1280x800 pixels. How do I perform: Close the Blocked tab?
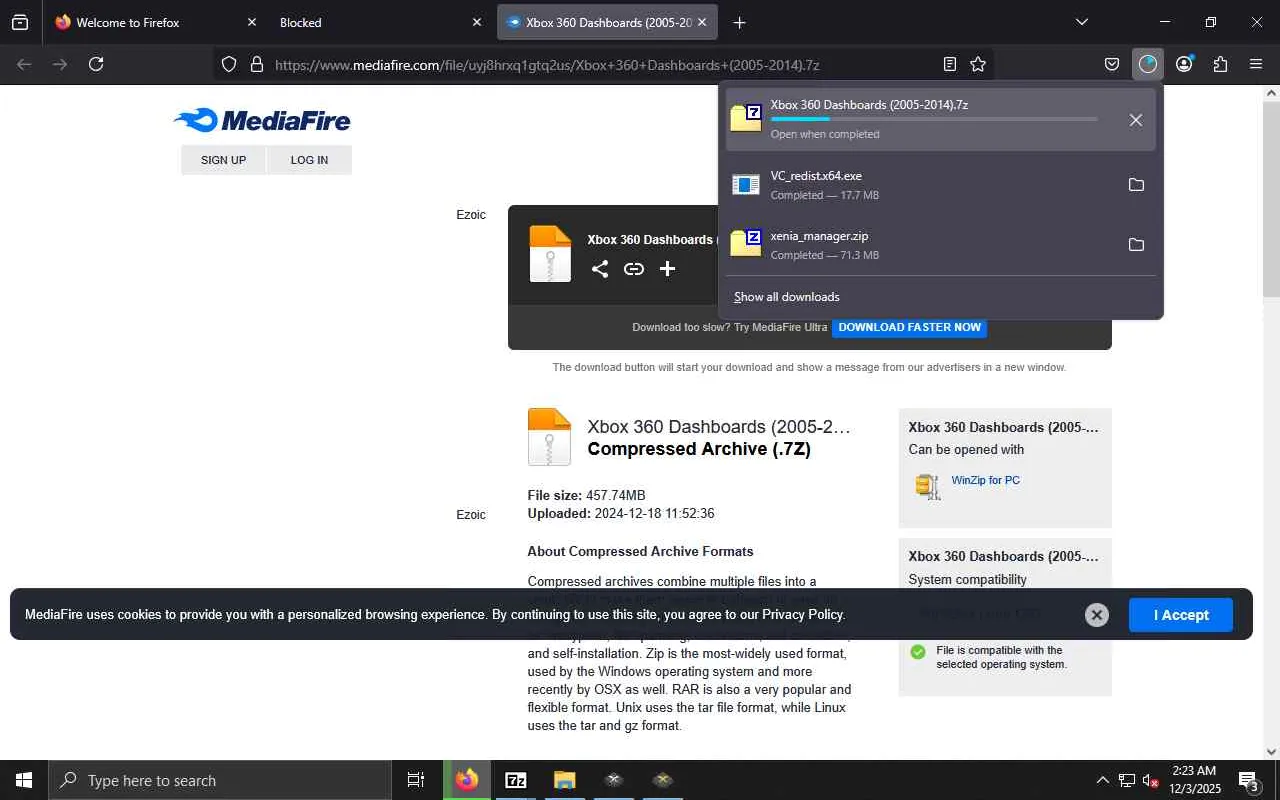pos(477,22)
